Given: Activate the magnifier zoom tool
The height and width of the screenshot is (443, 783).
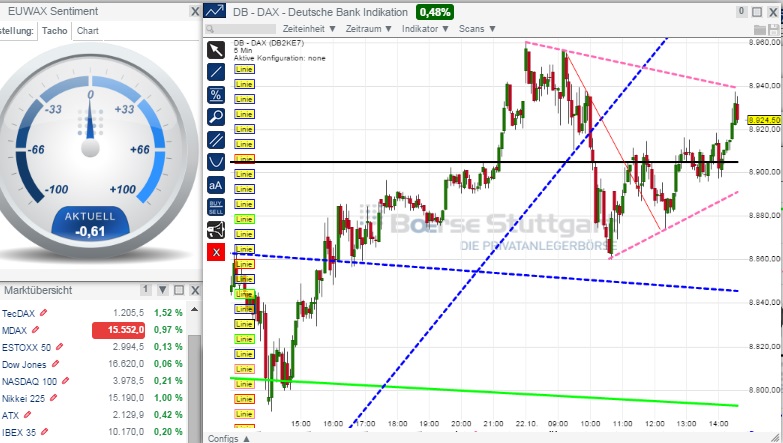Looking at the screenshot, I should 216,117.
